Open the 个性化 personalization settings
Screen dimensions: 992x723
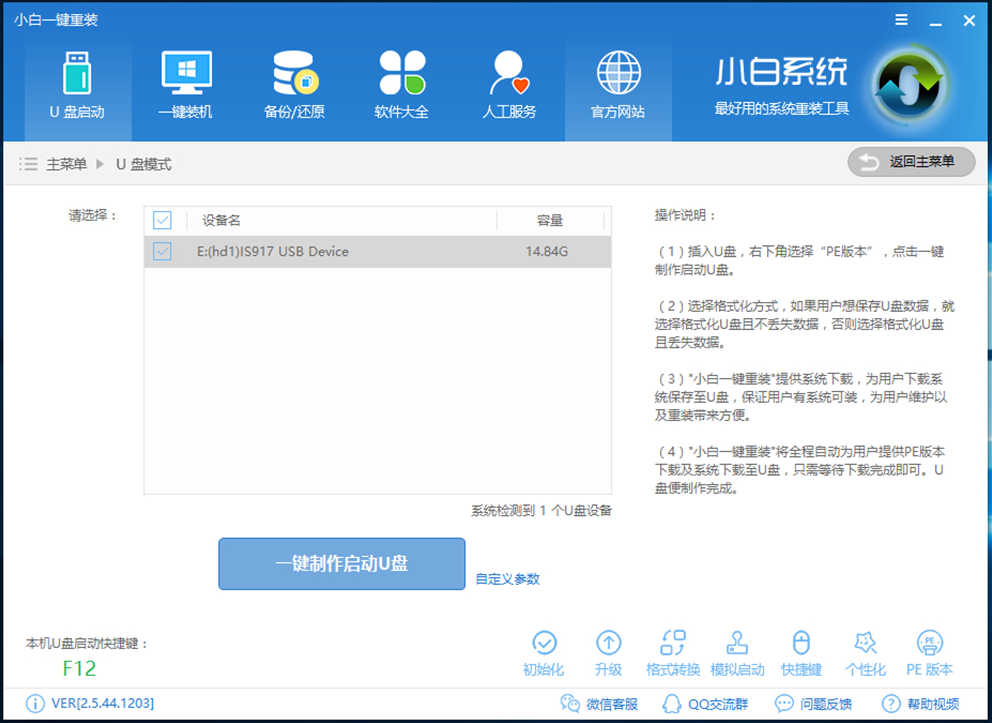[865, 652]
